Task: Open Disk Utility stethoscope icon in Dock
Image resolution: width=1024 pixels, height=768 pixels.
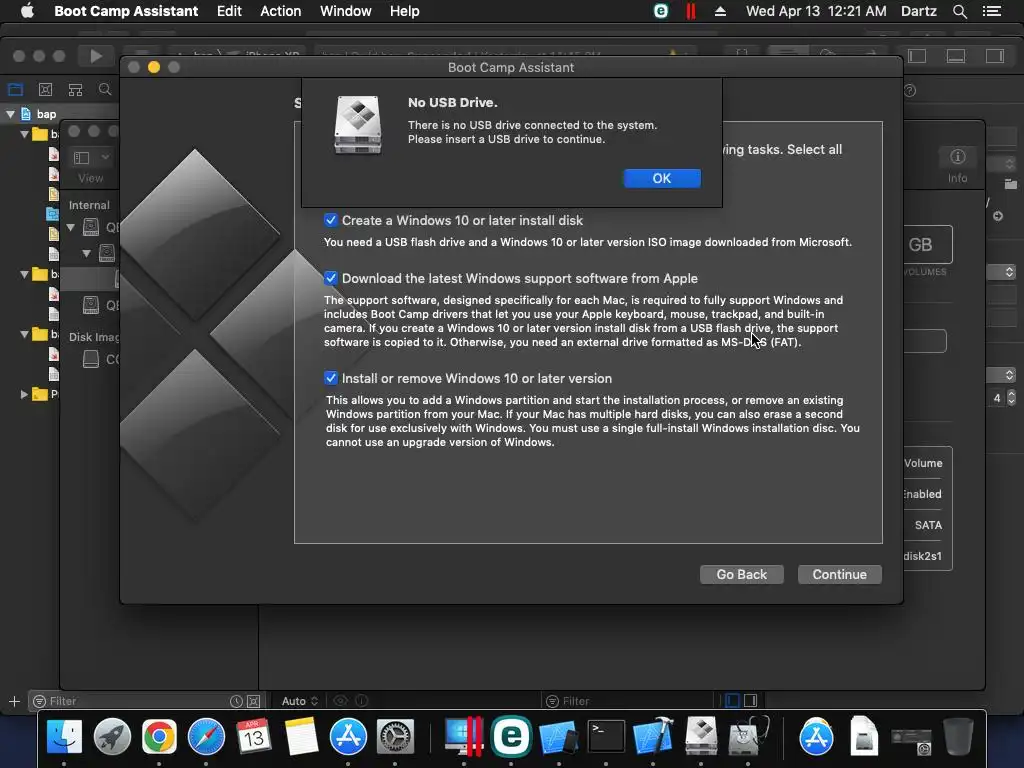Action: [748, 736]
